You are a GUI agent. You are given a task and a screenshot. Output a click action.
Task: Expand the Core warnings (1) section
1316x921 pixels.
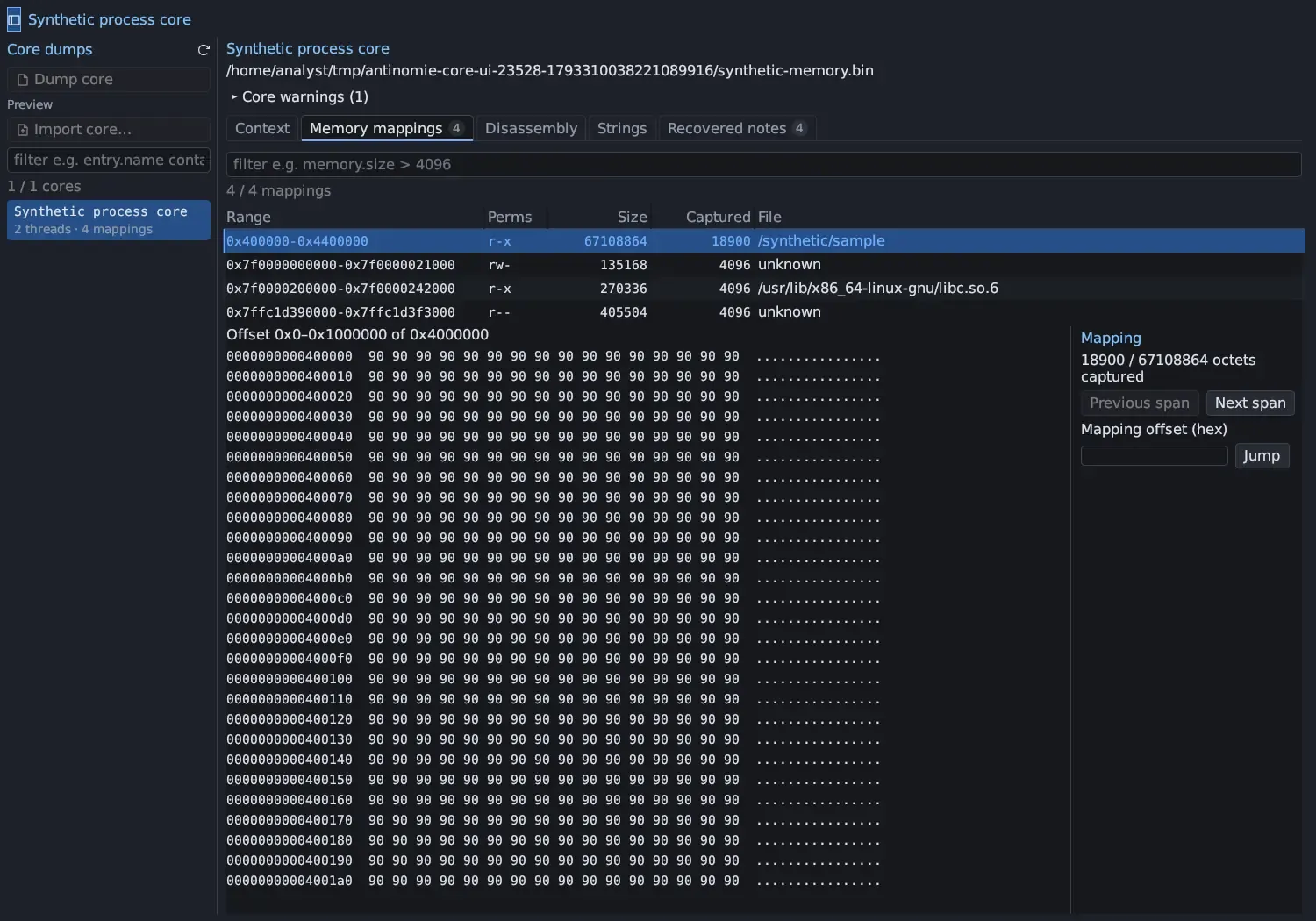click(x=297, y=96)
